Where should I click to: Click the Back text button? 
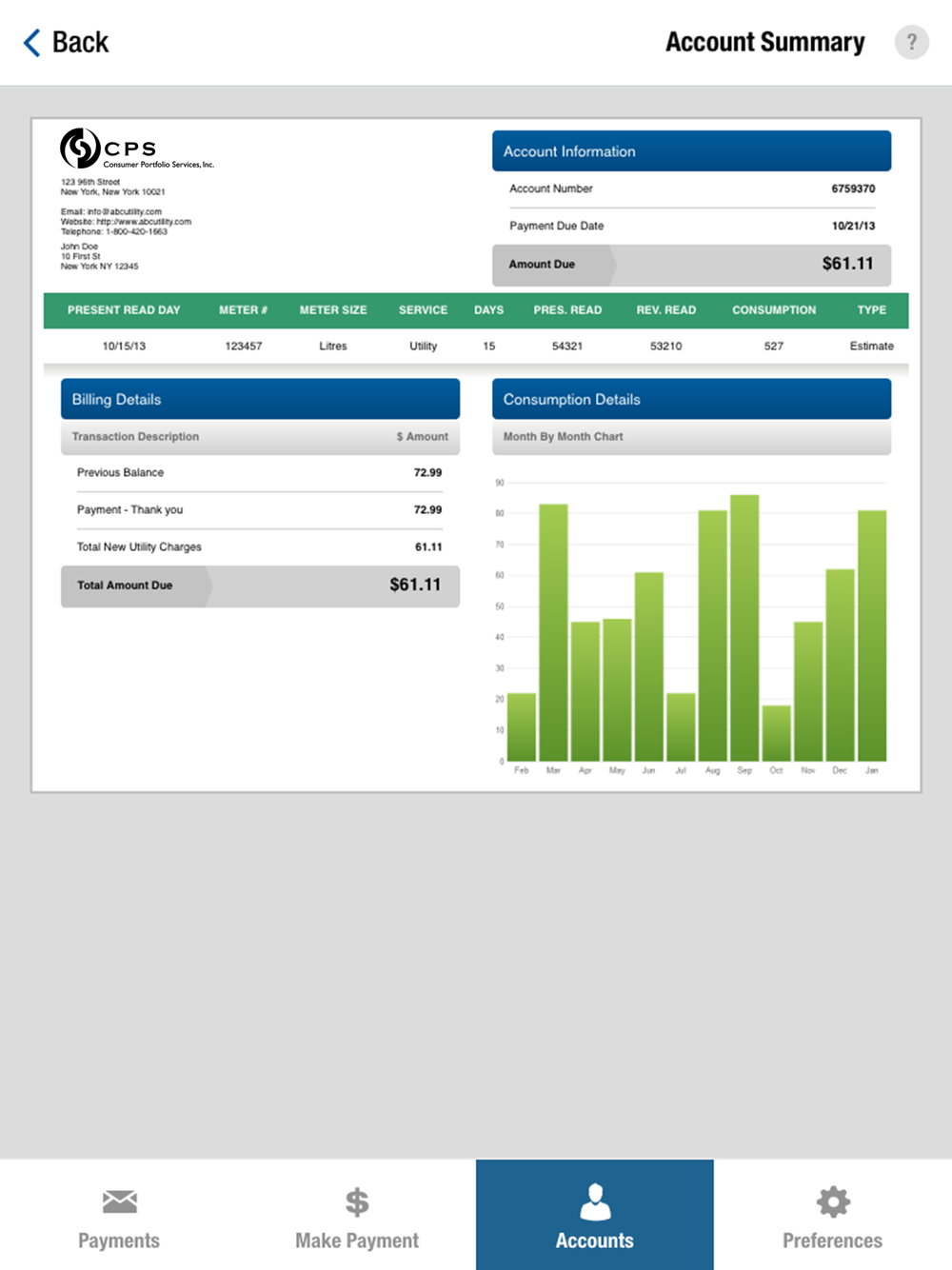coord(80,42)
